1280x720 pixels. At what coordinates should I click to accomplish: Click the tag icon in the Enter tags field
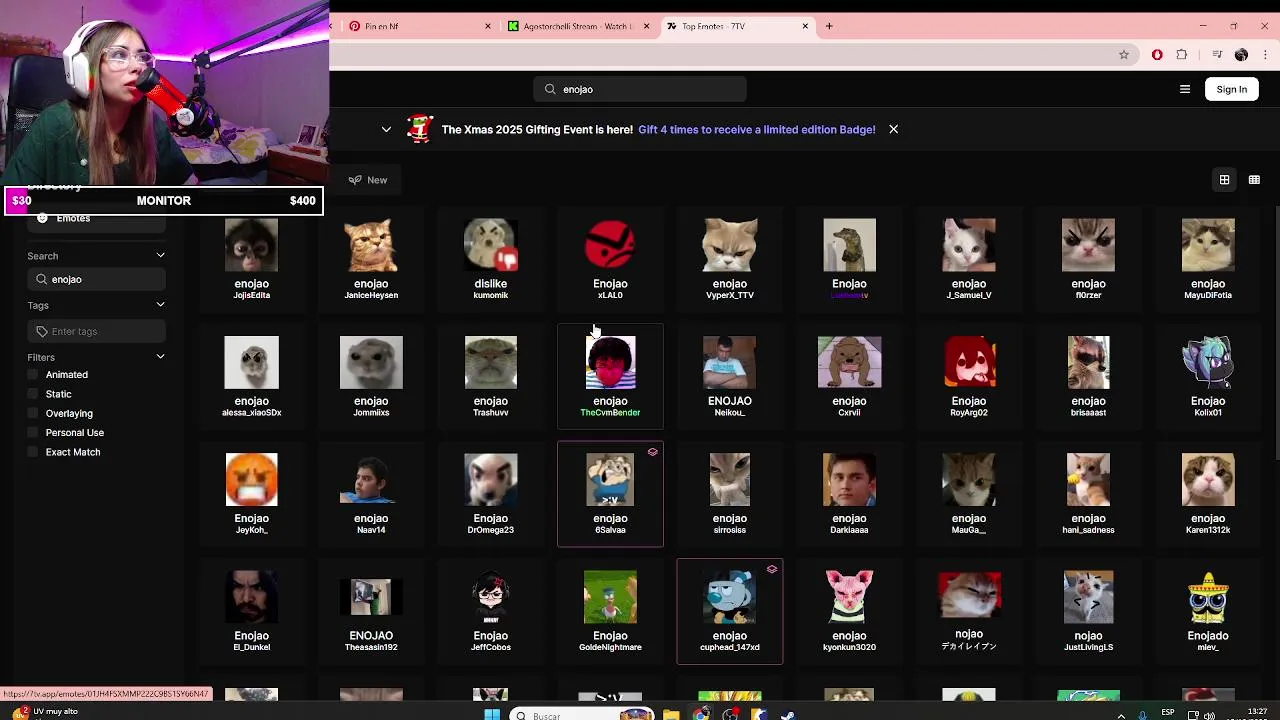point(42,331)
